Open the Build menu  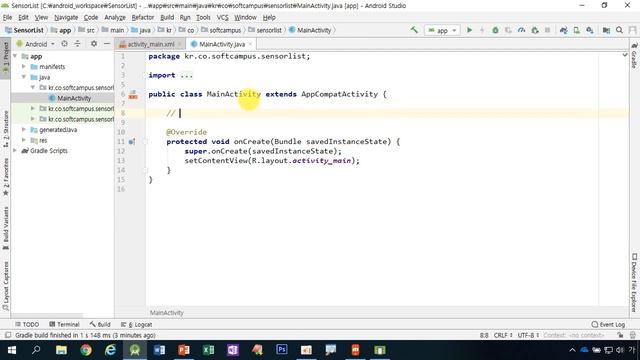[167, 17]
